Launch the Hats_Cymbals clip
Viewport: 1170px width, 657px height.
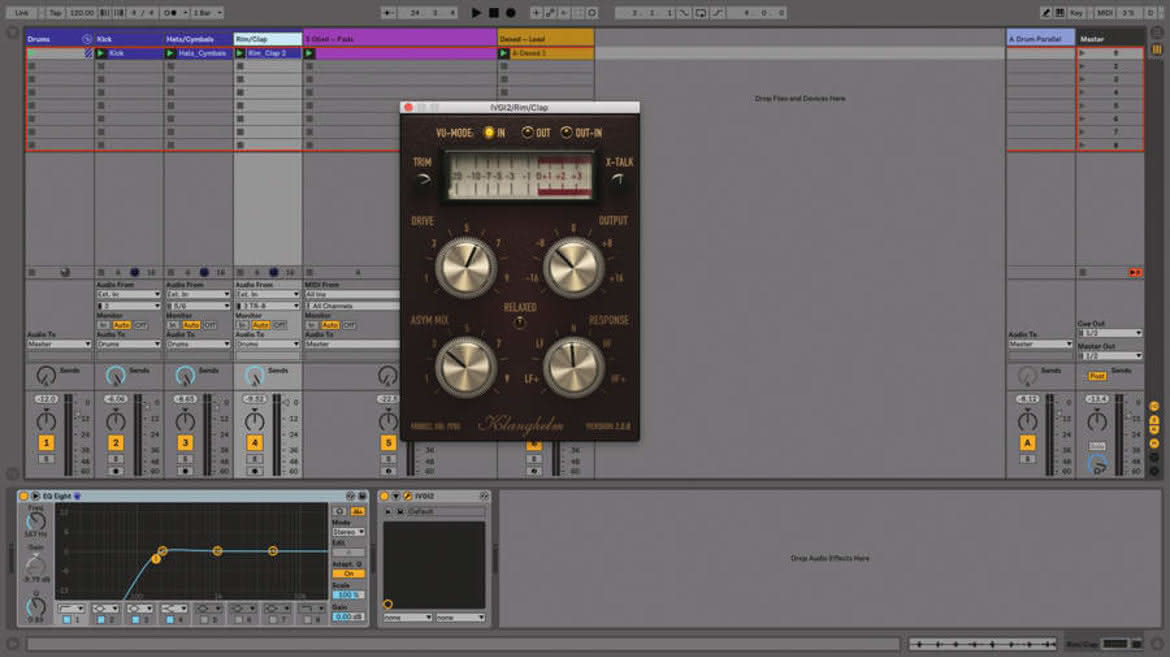tap(170, 53)
